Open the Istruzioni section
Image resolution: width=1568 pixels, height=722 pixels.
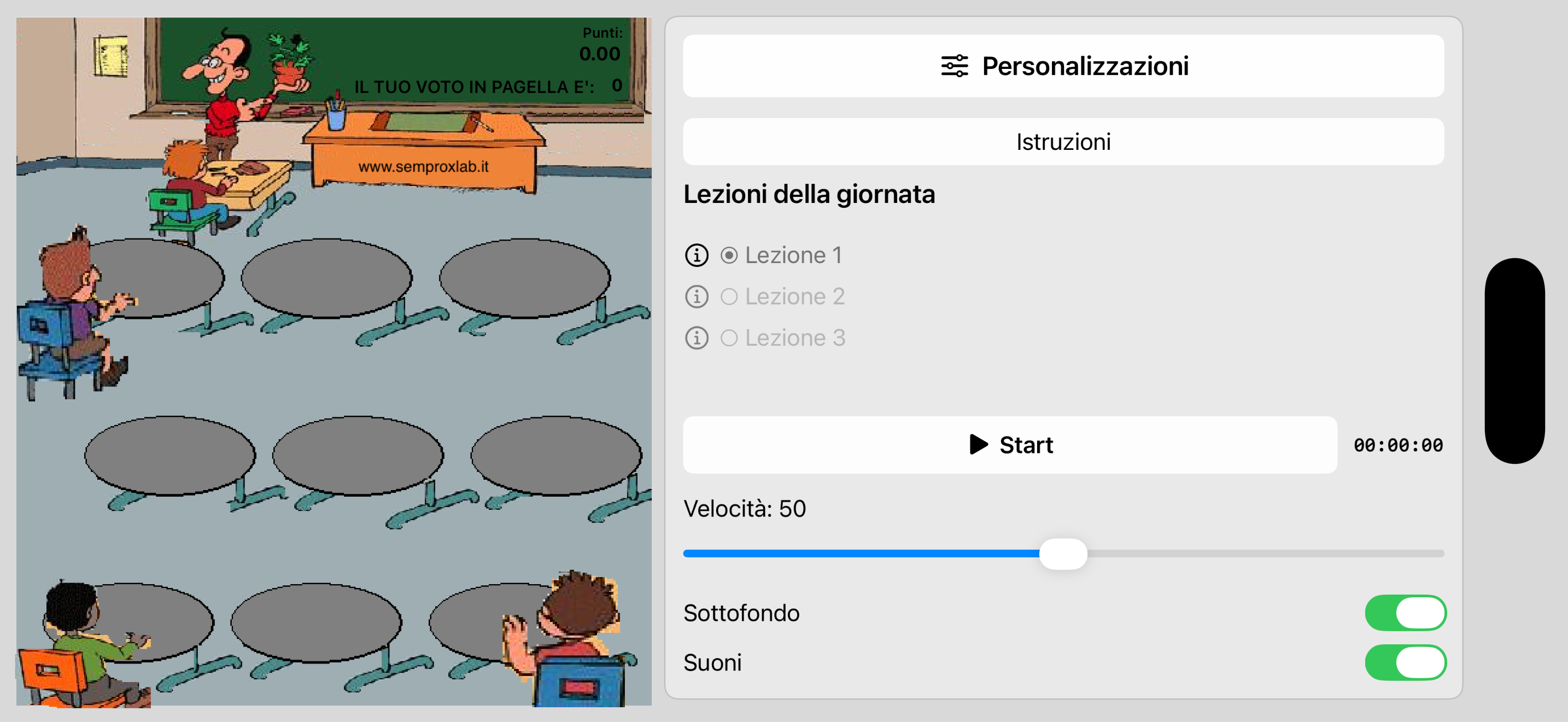1064,141
